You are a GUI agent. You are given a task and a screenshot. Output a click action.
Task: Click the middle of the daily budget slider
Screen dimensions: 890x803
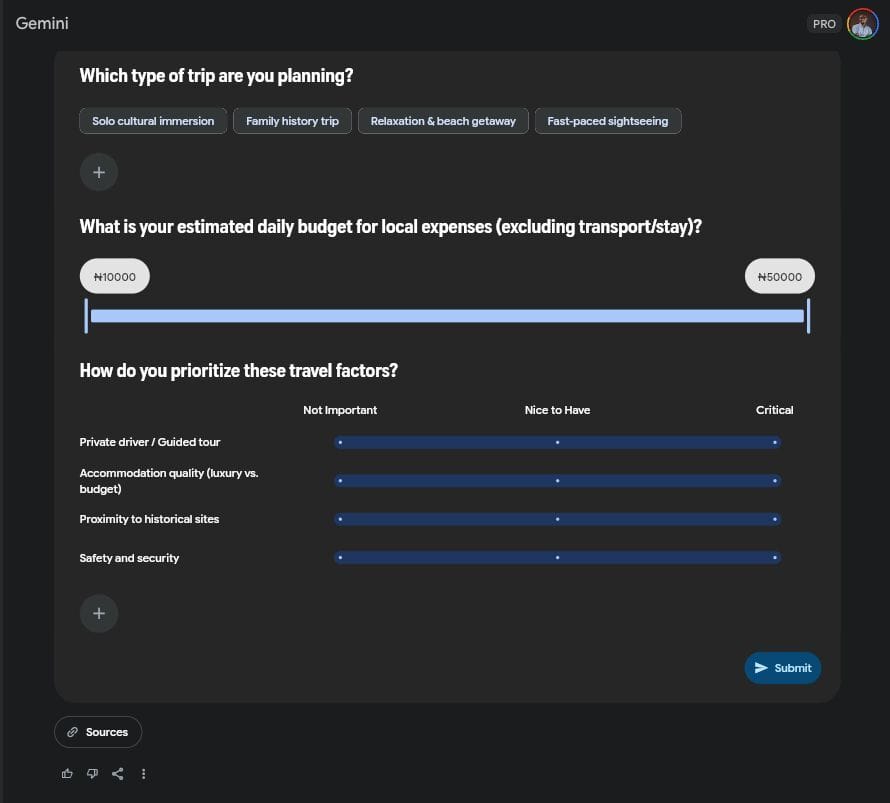[x=447, y=316]
